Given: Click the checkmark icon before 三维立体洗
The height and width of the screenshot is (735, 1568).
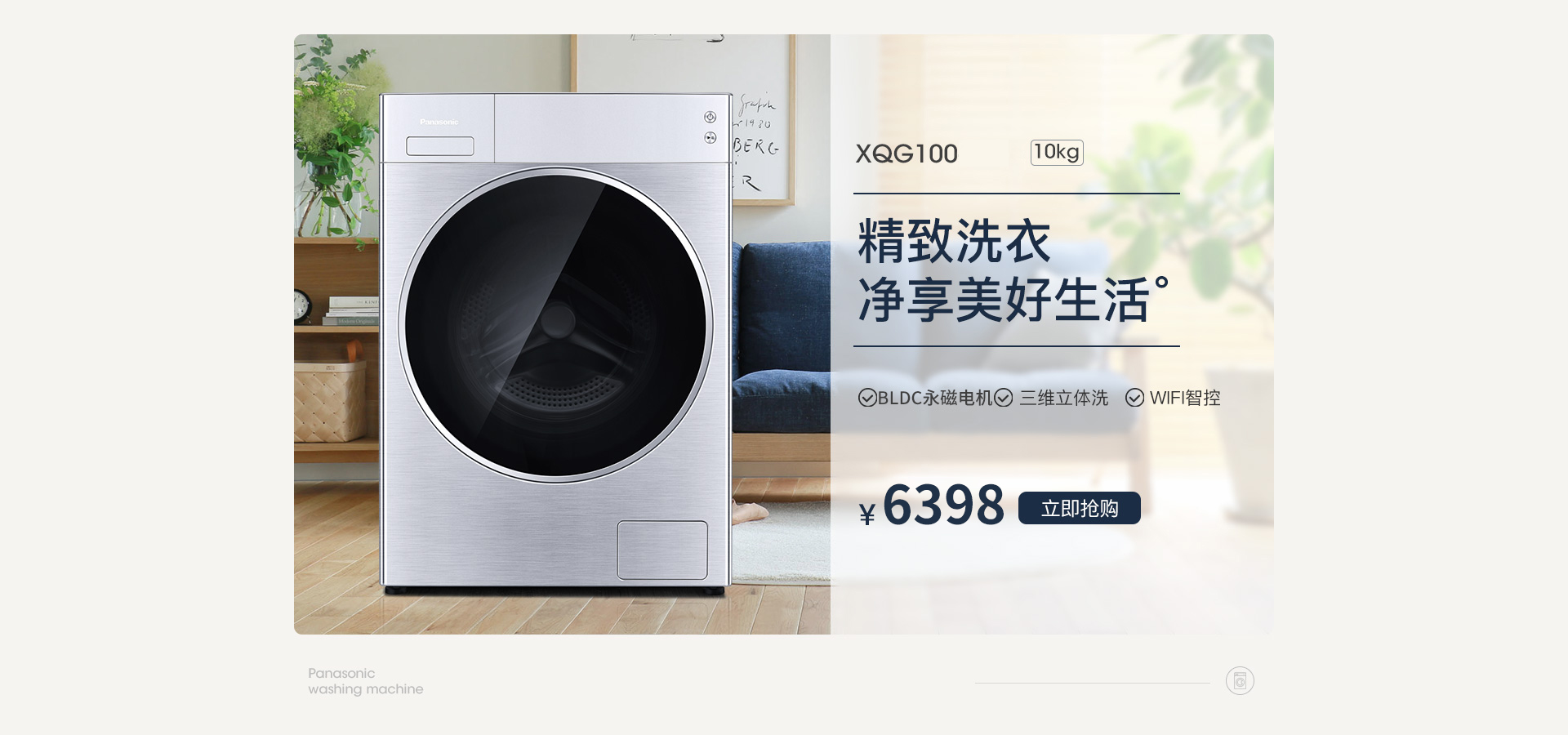Looking at the screenshot, I should [1004, 398].
